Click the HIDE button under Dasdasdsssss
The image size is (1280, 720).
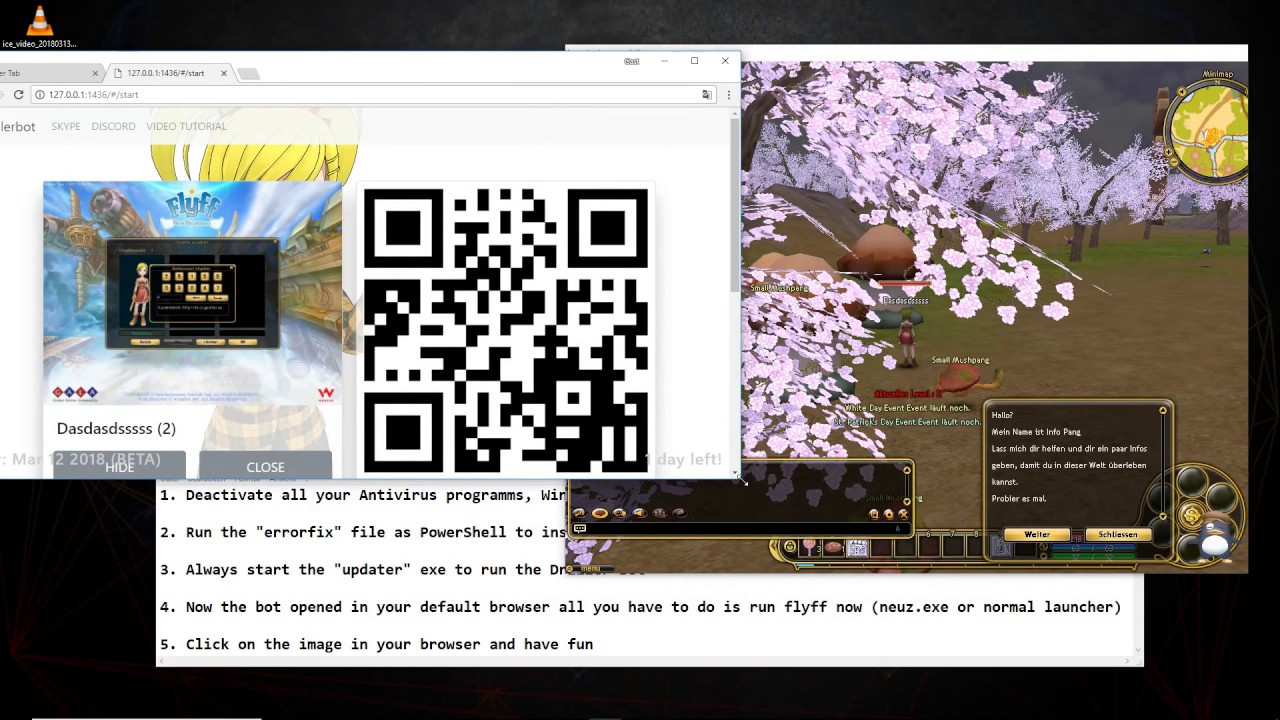119,466
